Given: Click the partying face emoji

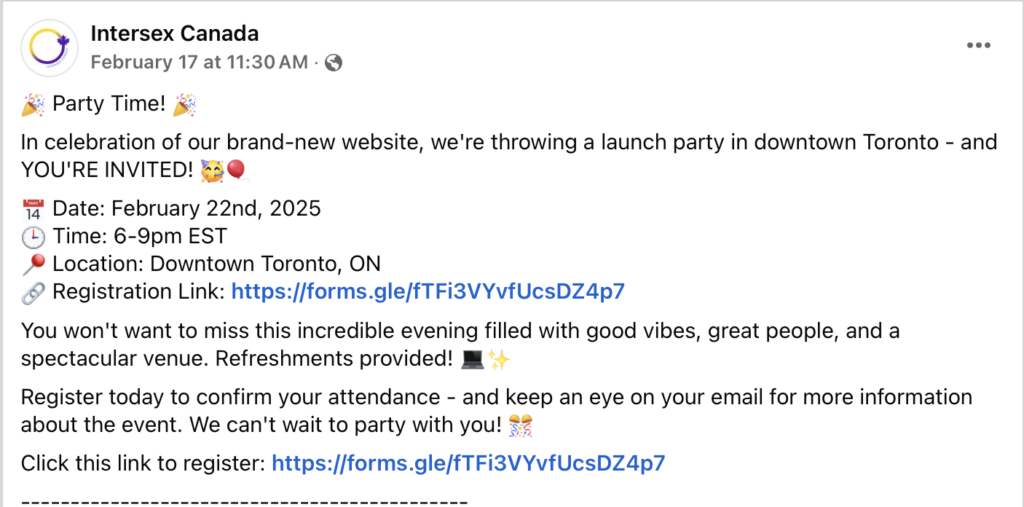Looking at the screenshot, I should tap(213, 171).
